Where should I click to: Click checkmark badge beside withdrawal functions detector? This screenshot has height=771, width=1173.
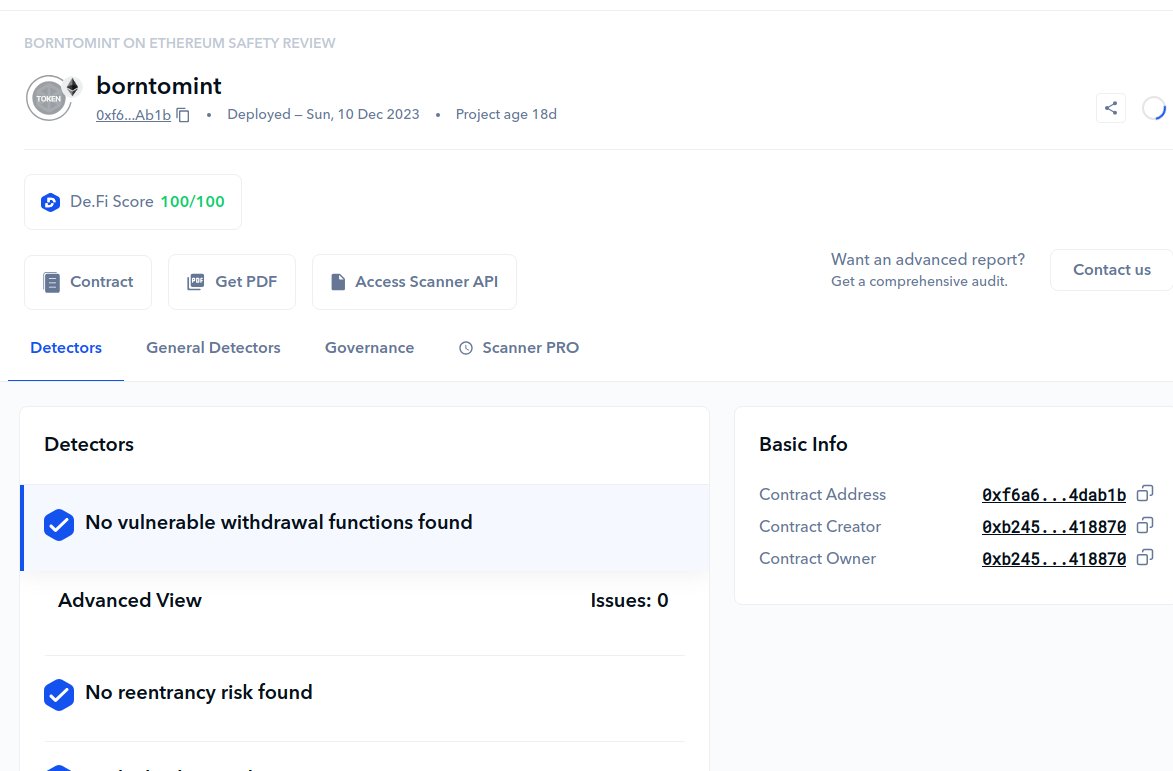tap(59, 525)
